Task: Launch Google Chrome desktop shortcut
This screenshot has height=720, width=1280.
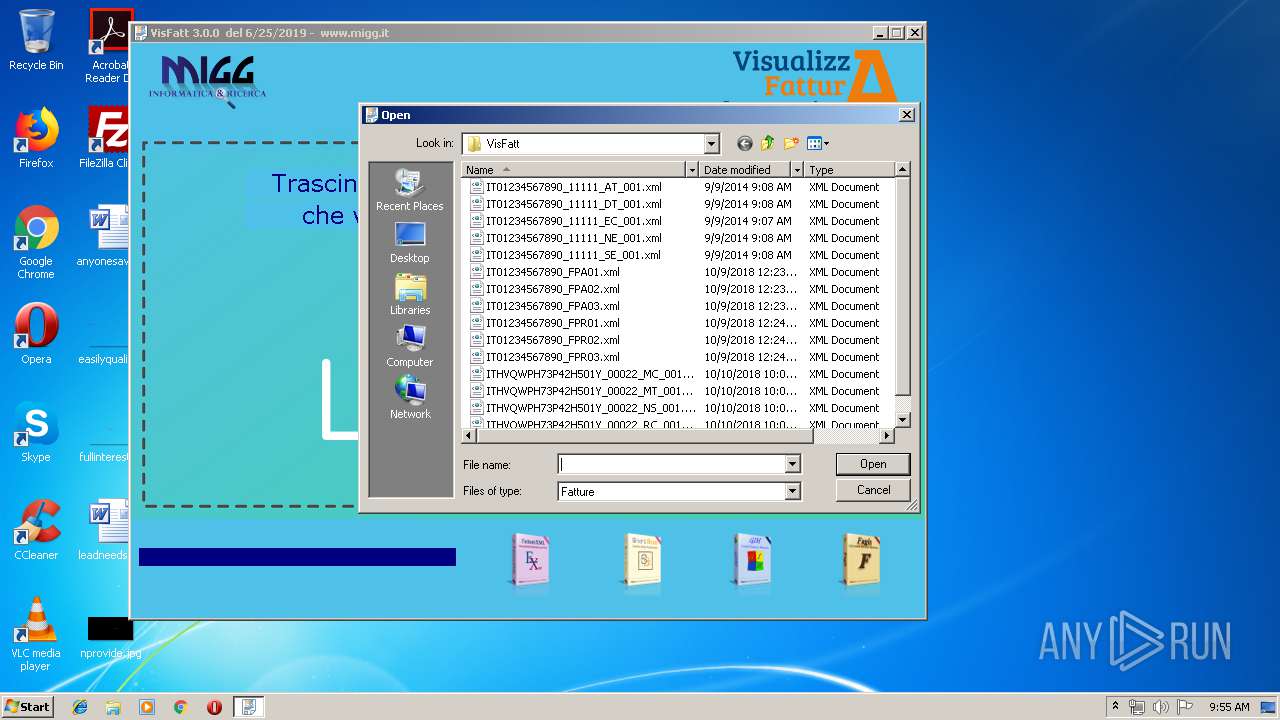Action: point(36,242)
